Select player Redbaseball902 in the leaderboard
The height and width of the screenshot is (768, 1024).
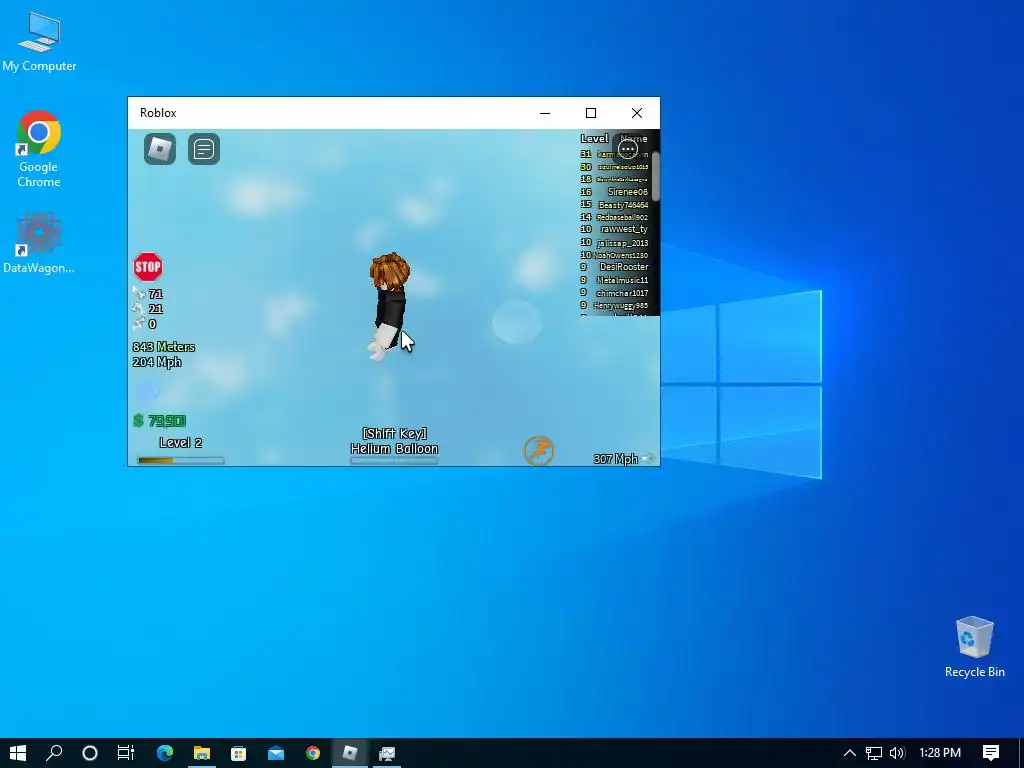(x=622, y=217)
